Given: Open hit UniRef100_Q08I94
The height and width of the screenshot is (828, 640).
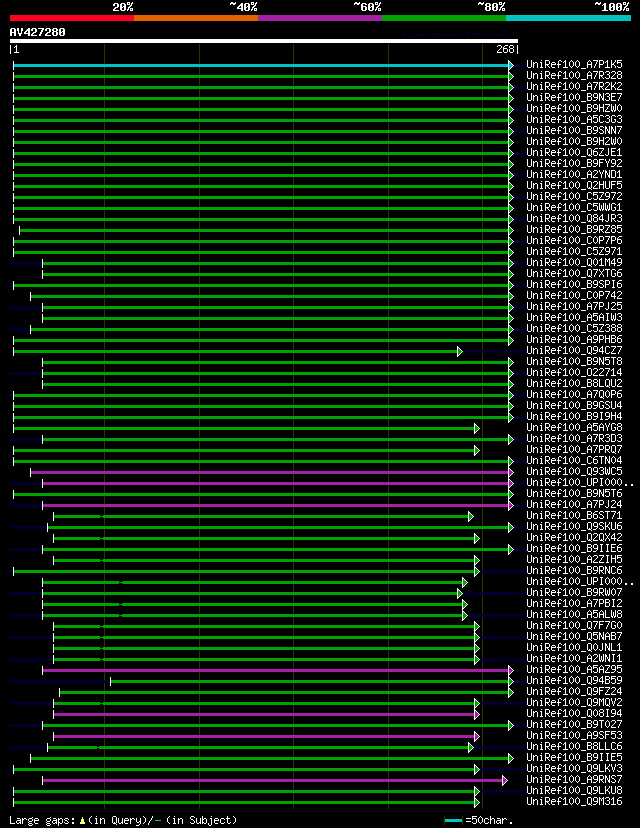Looking at the screenshot, I should [x=574, y=714].
